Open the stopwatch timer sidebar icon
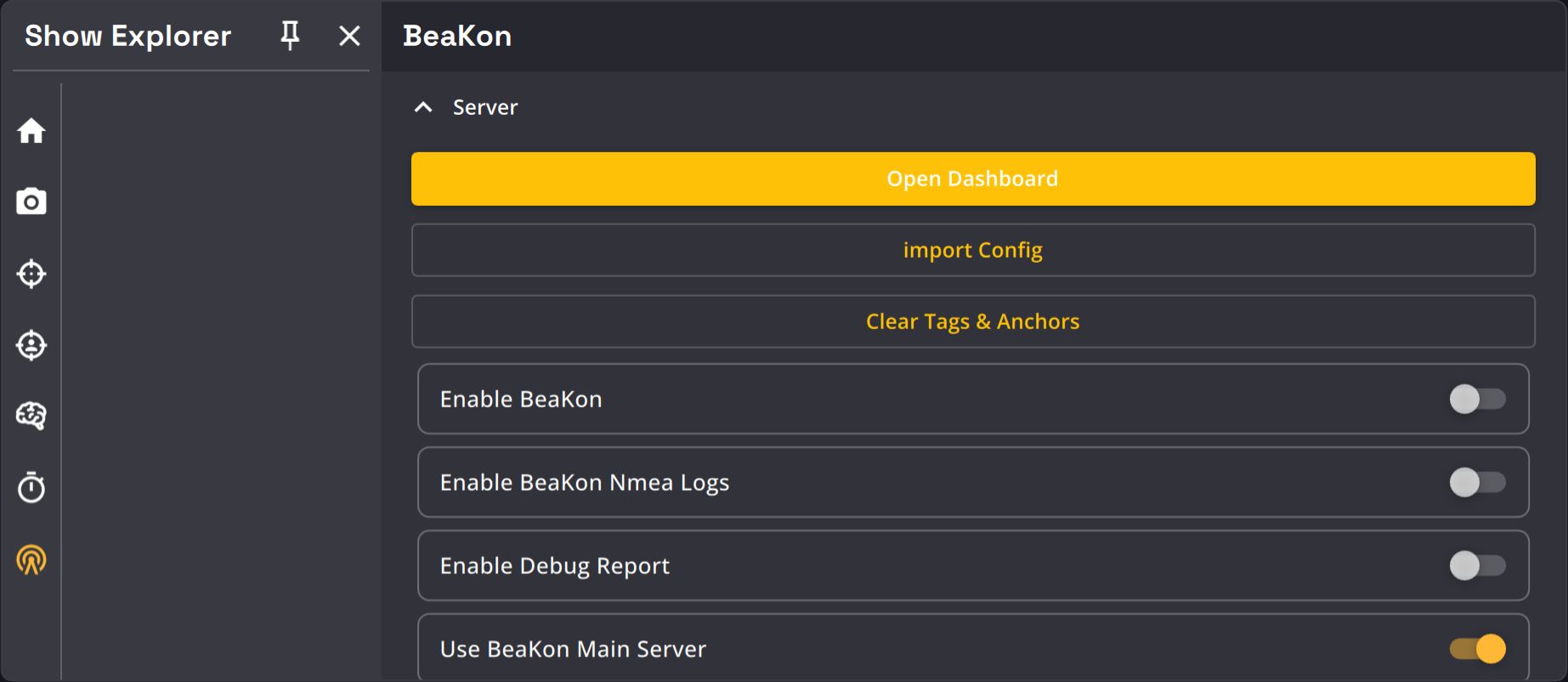 click(31, 487)
